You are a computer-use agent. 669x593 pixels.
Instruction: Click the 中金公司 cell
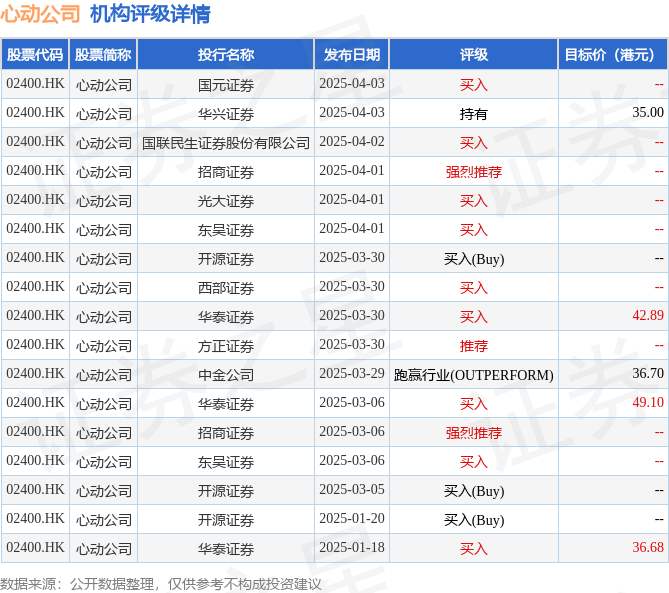tap(226, 375)
